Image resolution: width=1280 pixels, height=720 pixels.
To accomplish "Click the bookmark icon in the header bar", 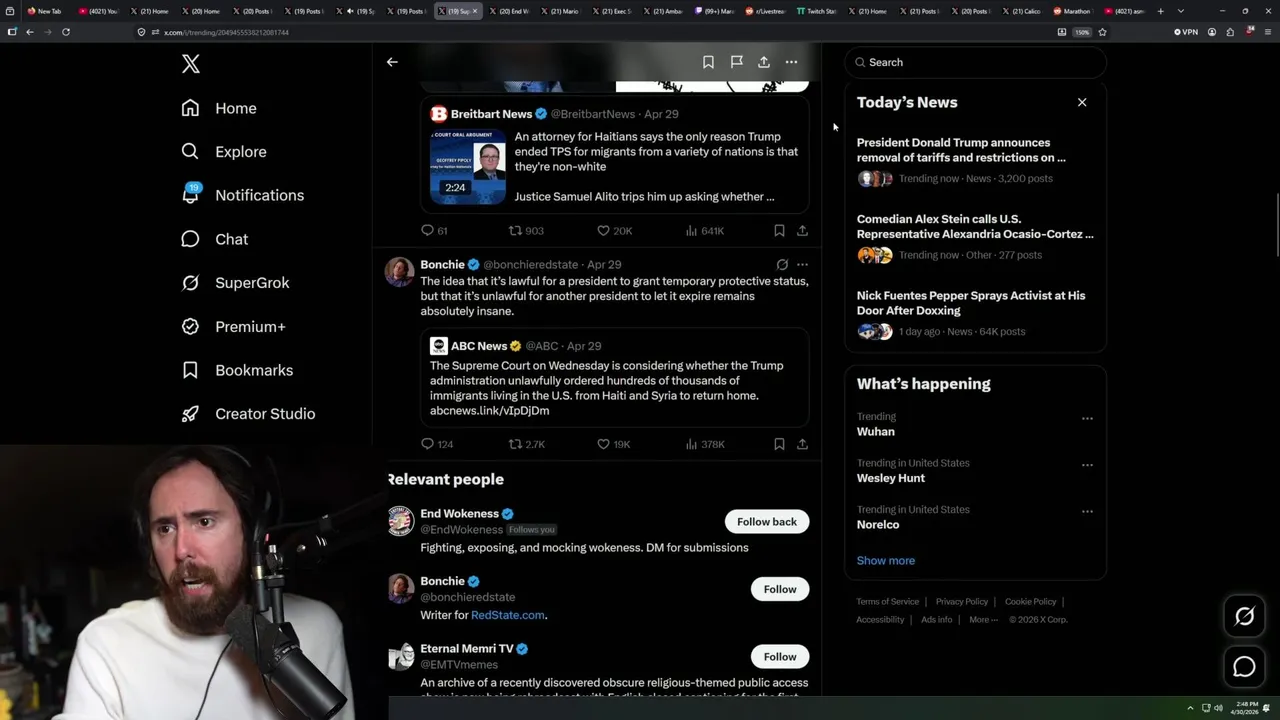I will coord(708,62).
